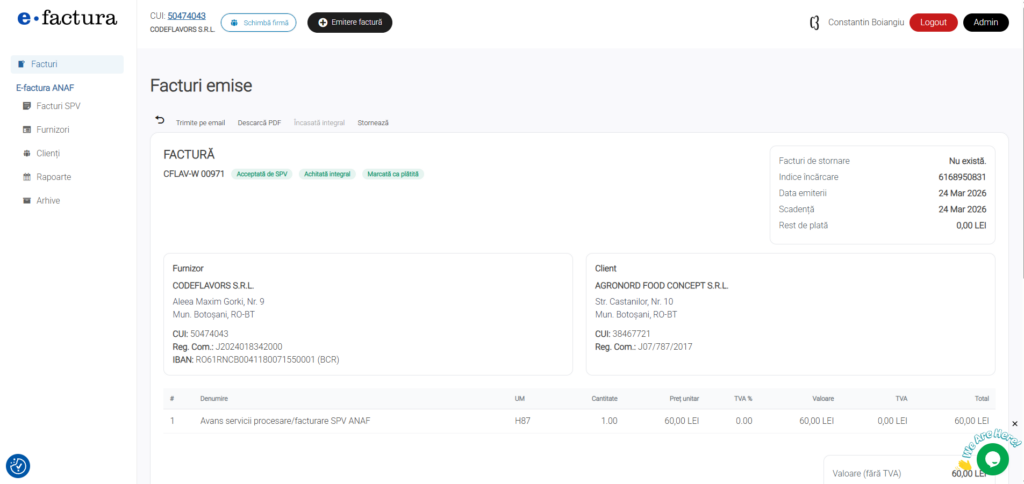
Task: Select E-factura ANAF section heading
Action: 45,88
